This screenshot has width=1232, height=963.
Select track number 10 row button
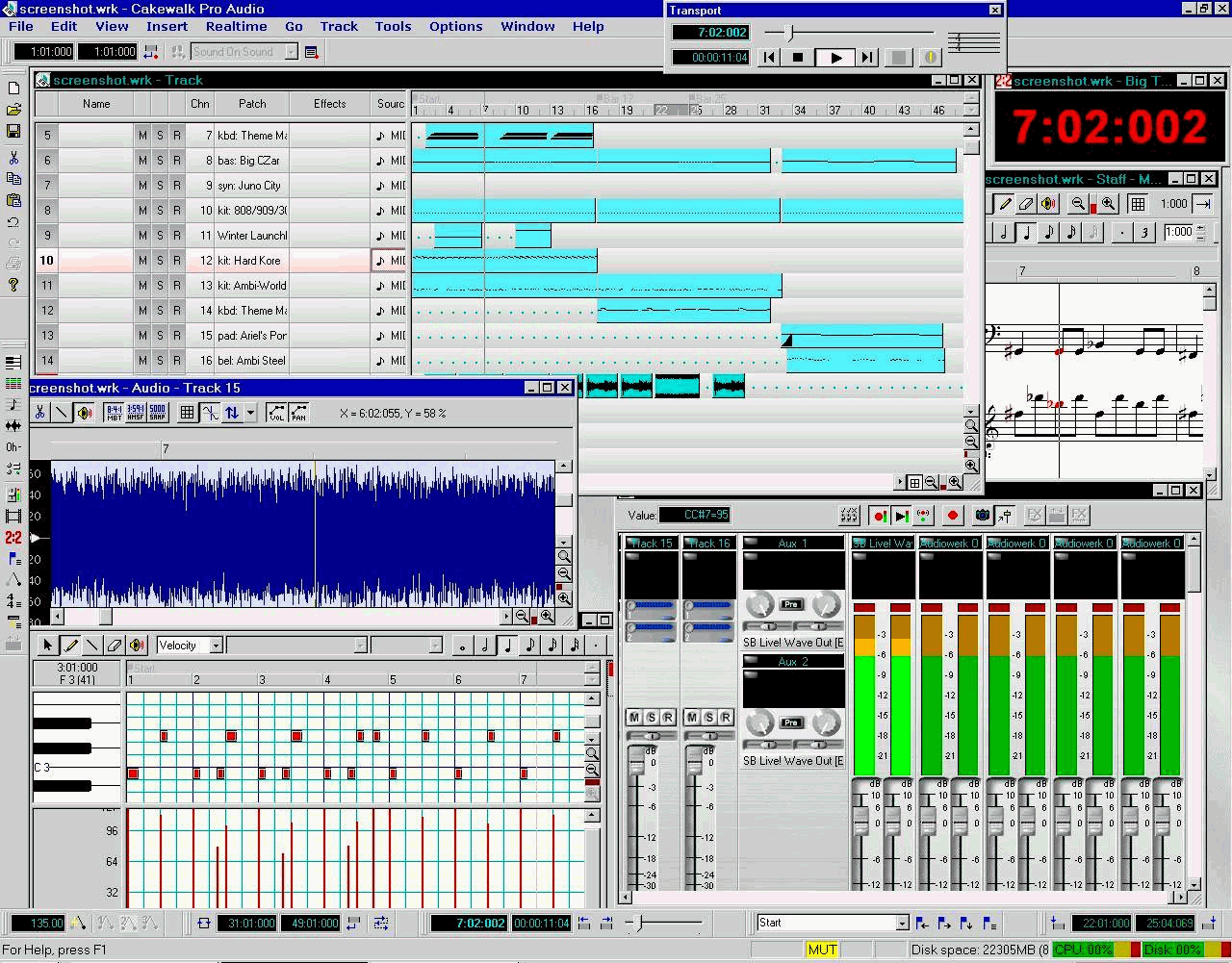[x=46, y=261]
